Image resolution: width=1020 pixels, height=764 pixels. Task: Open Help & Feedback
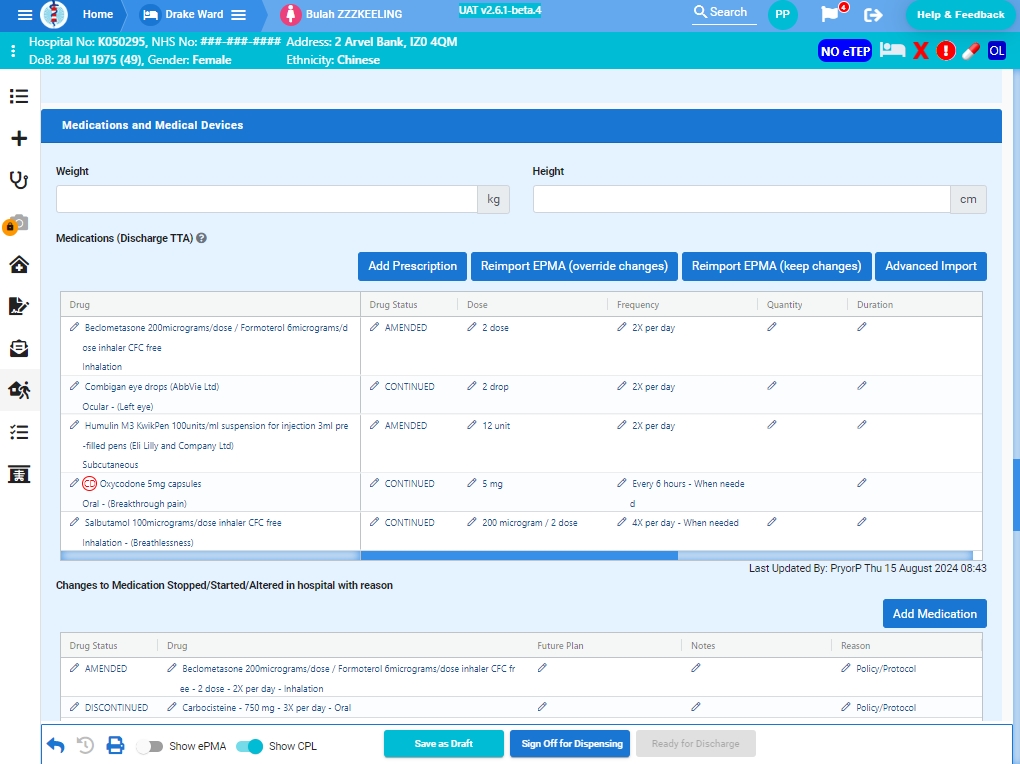coord(960,14)
